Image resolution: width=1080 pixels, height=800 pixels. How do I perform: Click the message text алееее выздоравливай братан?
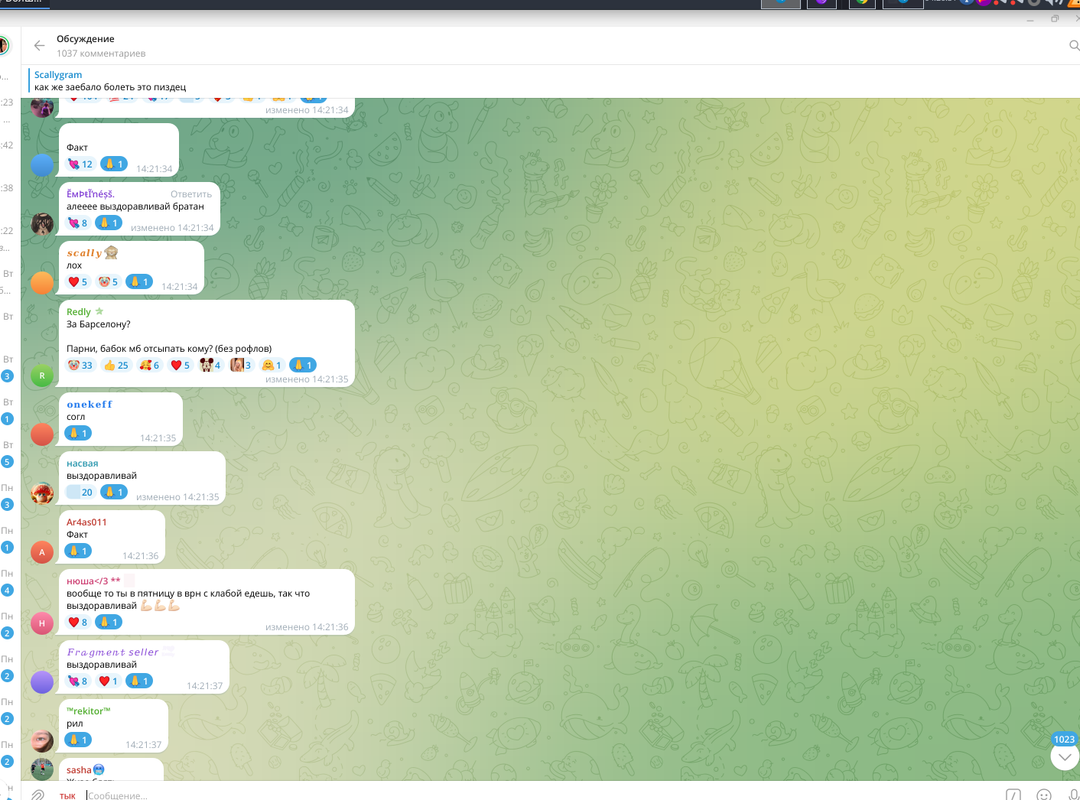tap(135, 207)
